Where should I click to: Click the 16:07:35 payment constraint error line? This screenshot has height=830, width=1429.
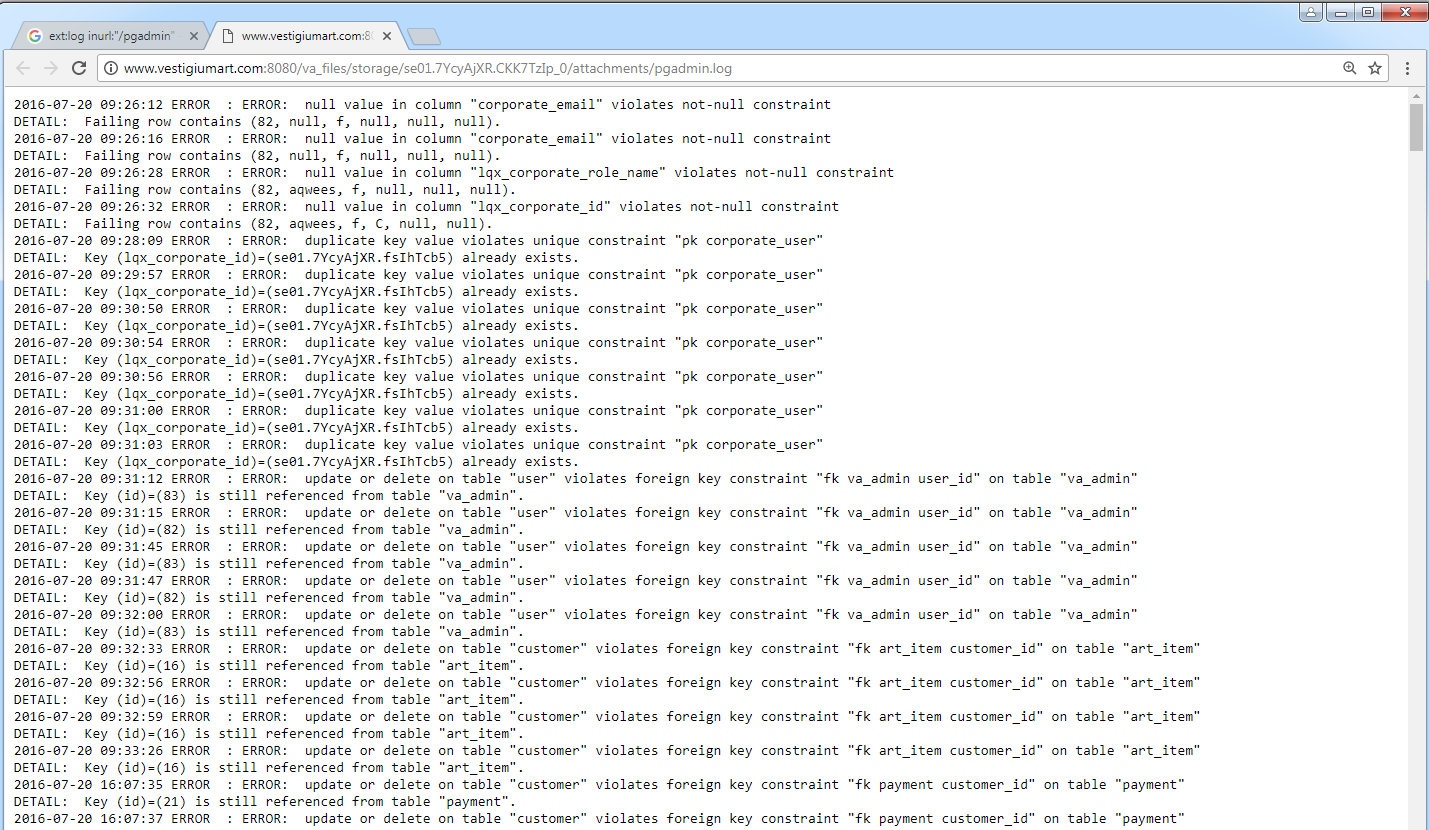point(600,784)
